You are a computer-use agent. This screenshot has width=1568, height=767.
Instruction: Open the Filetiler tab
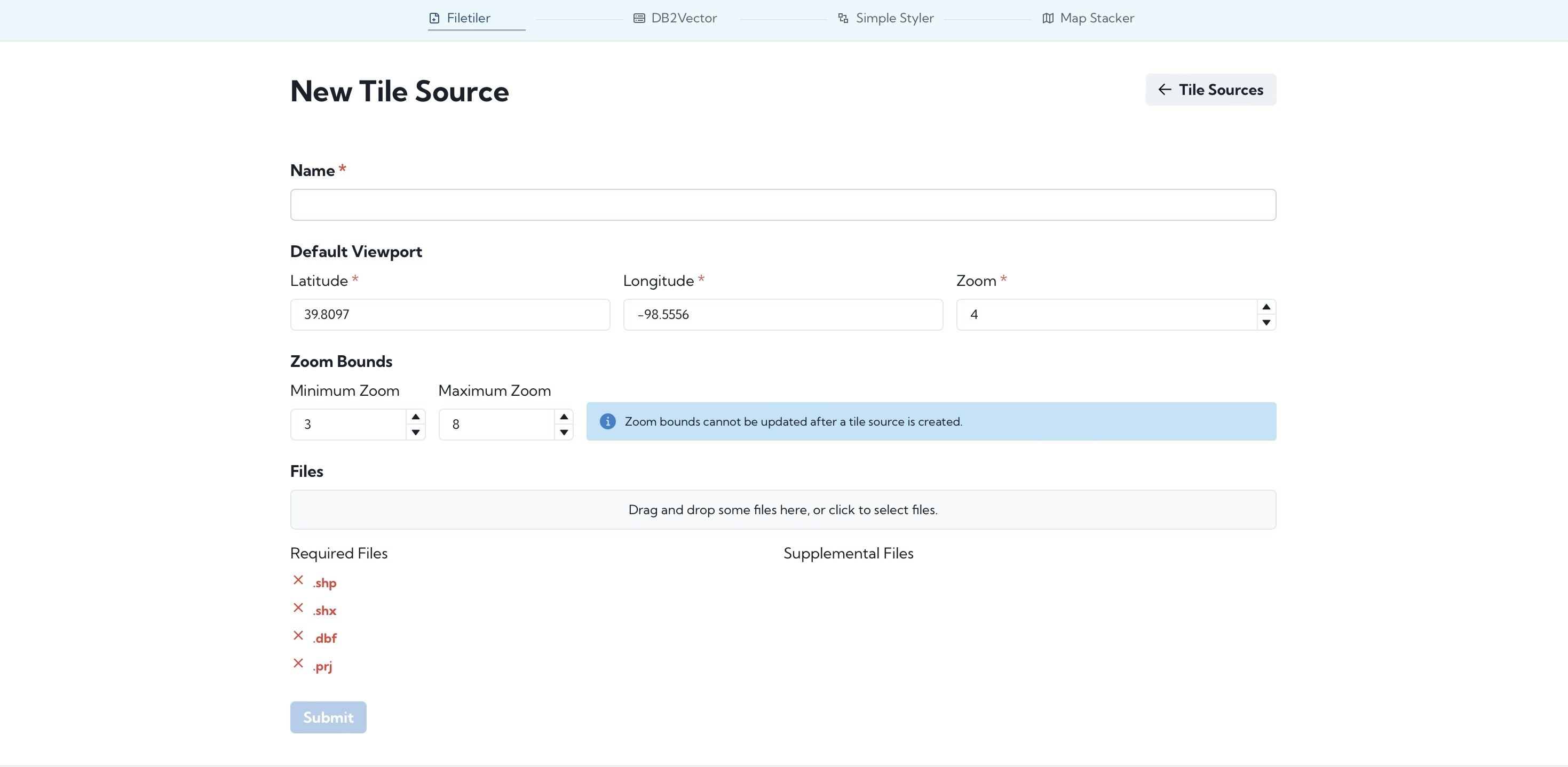click(x=476, y=18)
